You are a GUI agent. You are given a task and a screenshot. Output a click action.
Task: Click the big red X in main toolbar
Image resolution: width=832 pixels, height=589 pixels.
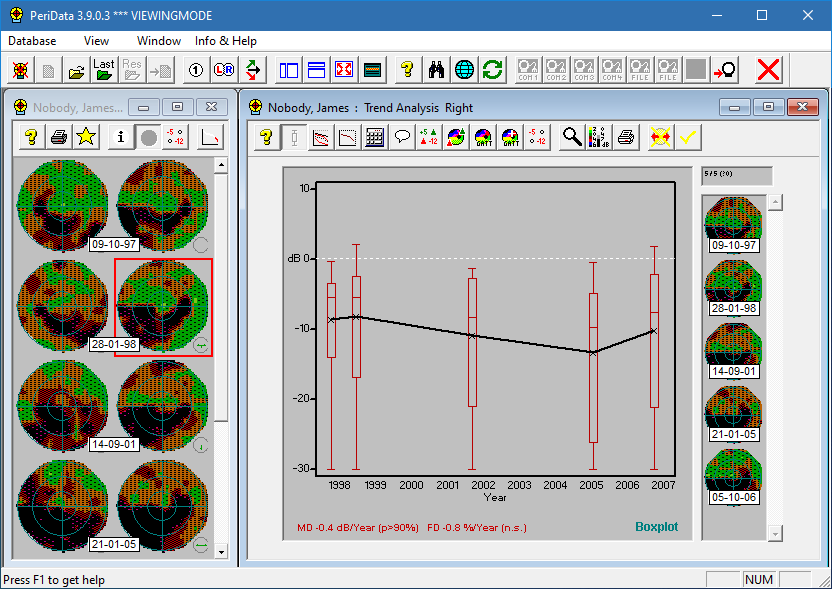[x=768, y=70]
